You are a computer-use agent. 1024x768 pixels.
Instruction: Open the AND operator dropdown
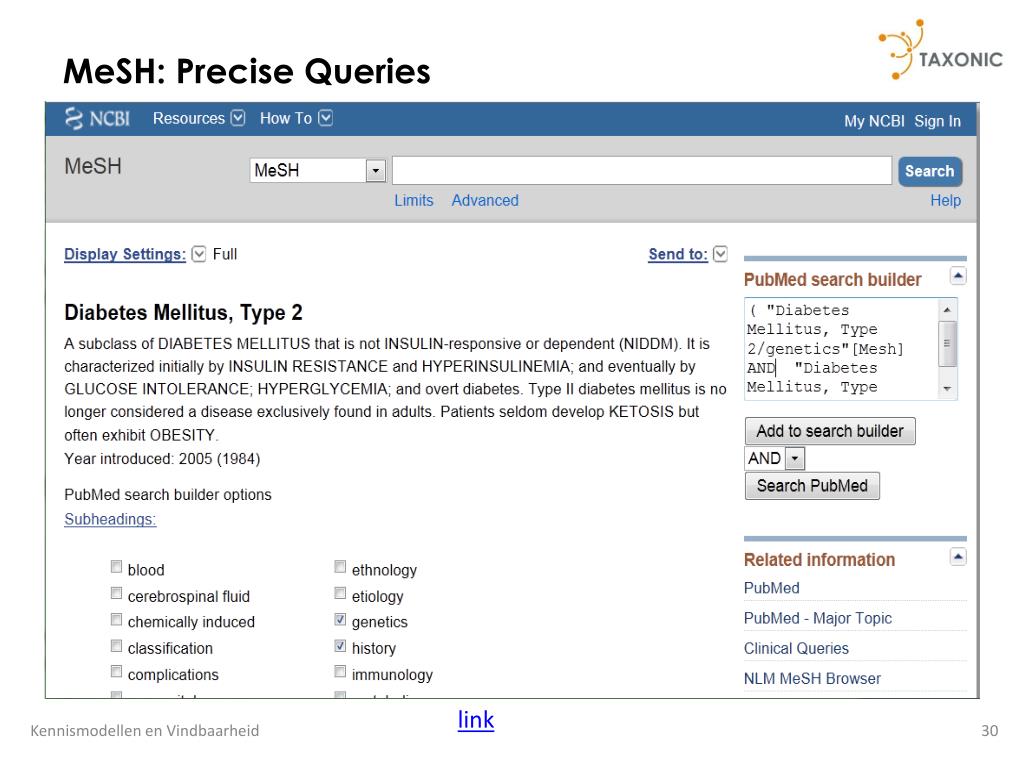pyautogui.click(x=795, y=458)
